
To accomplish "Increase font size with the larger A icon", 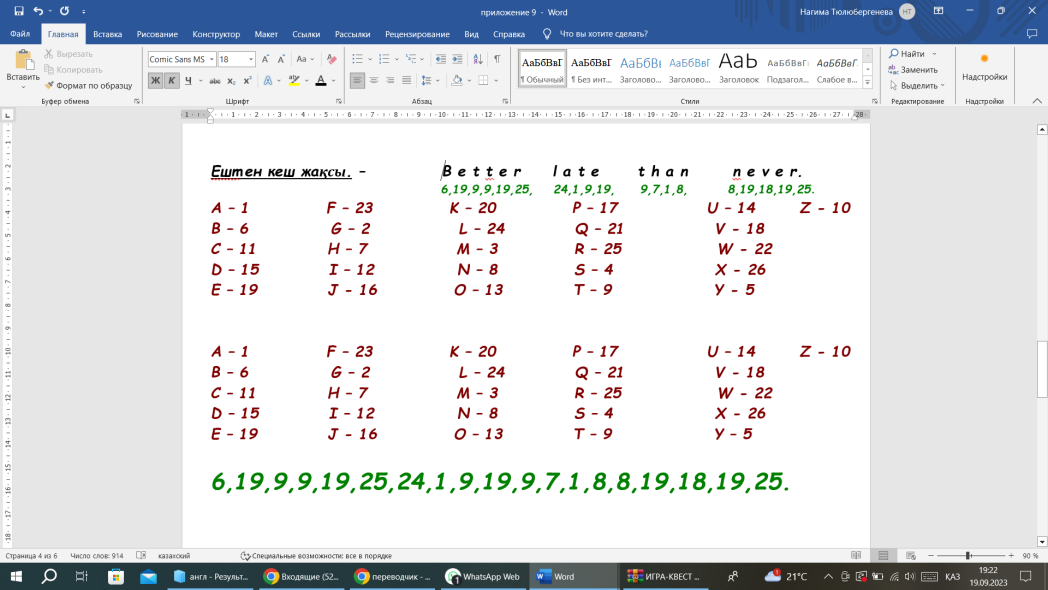I will (x=265, y=59).
